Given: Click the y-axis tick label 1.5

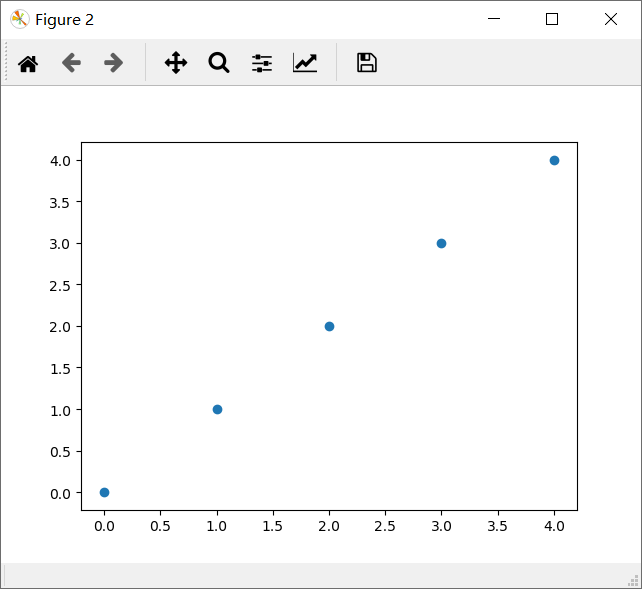Looking at the screenshot, I should coord(60,369).
